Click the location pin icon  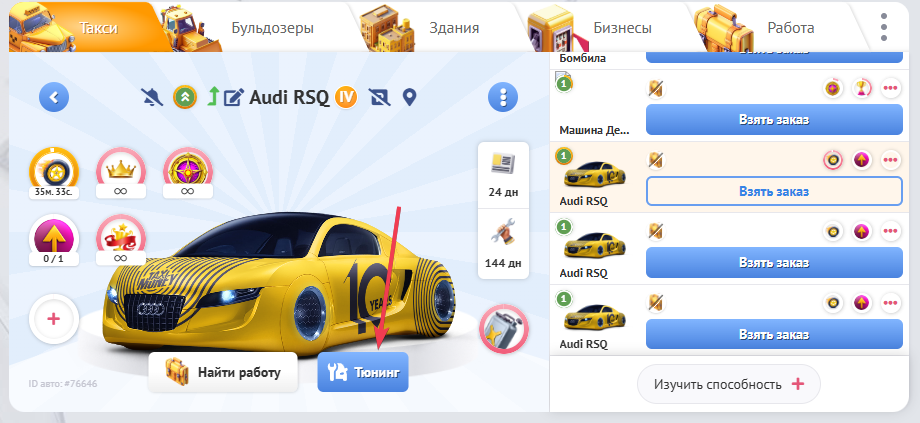tap(409, 98)
